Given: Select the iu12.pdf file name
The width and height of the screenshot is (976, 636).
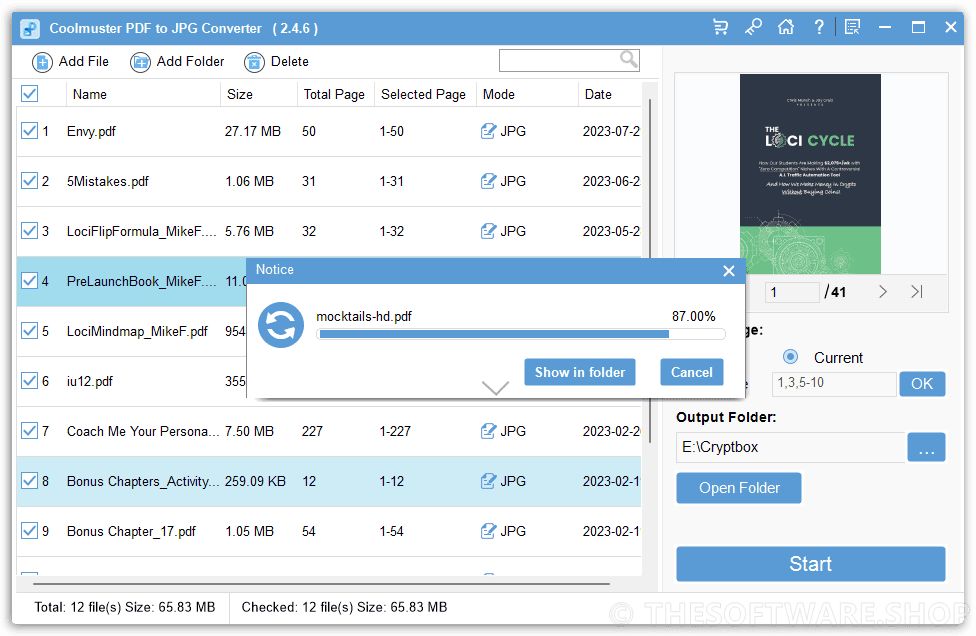Looking at the screenshot, I should 90,381.
